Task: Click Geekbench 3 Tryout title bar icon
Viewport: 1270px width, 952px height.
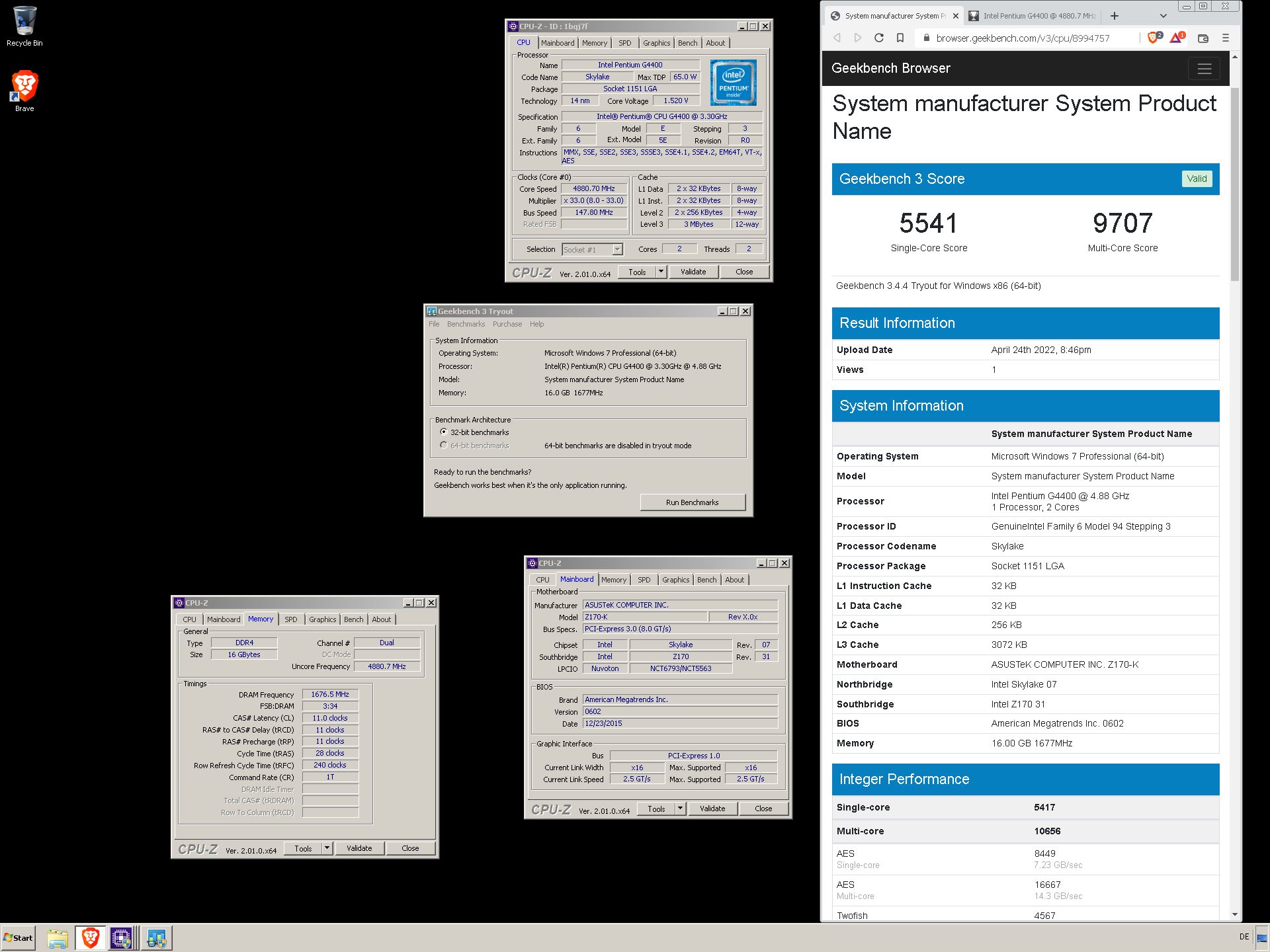Action: click(432, 311)
